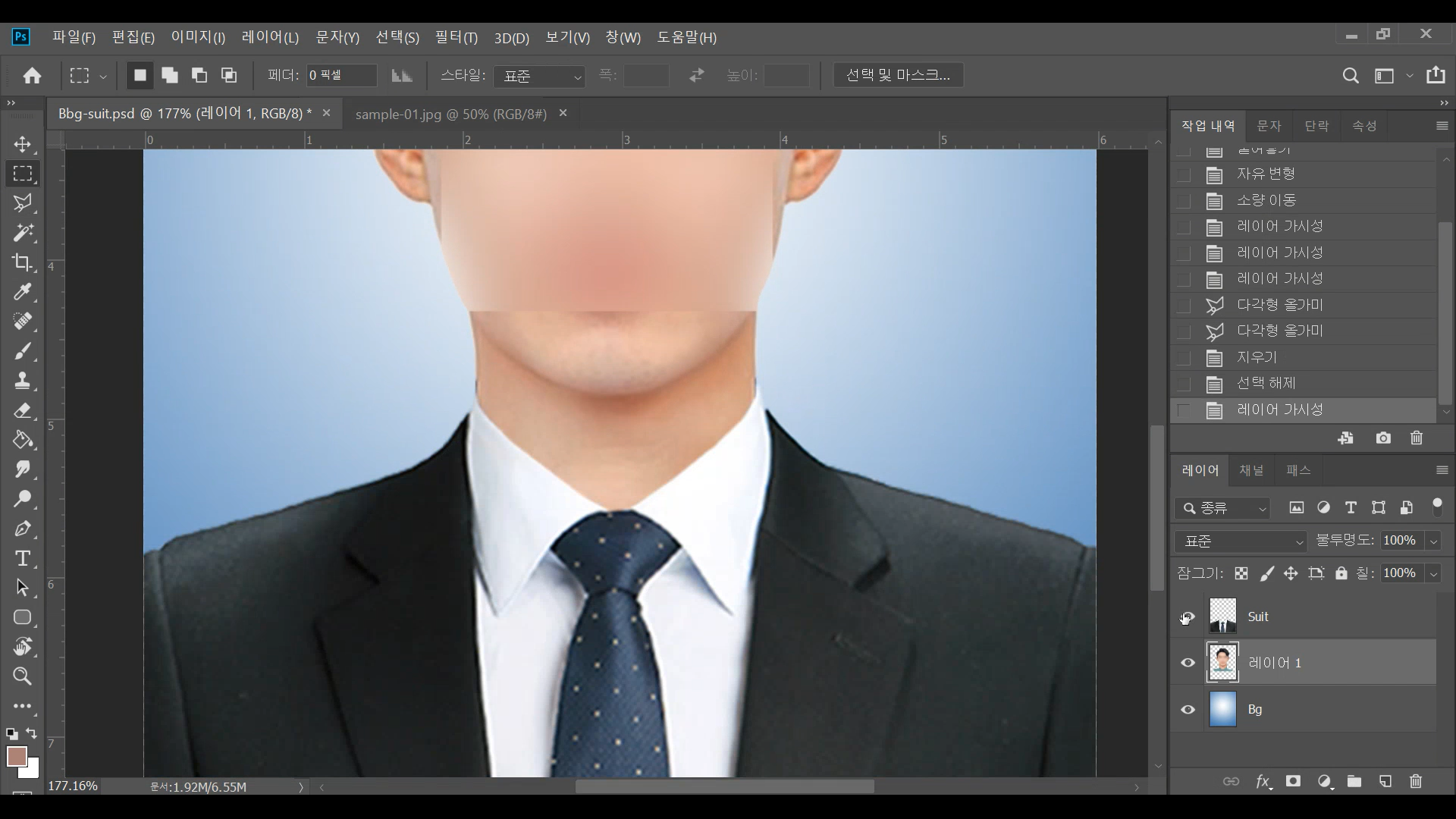Open the extra tools ellipsis menu
1456x819 pixels.
(x=23, y=706)
